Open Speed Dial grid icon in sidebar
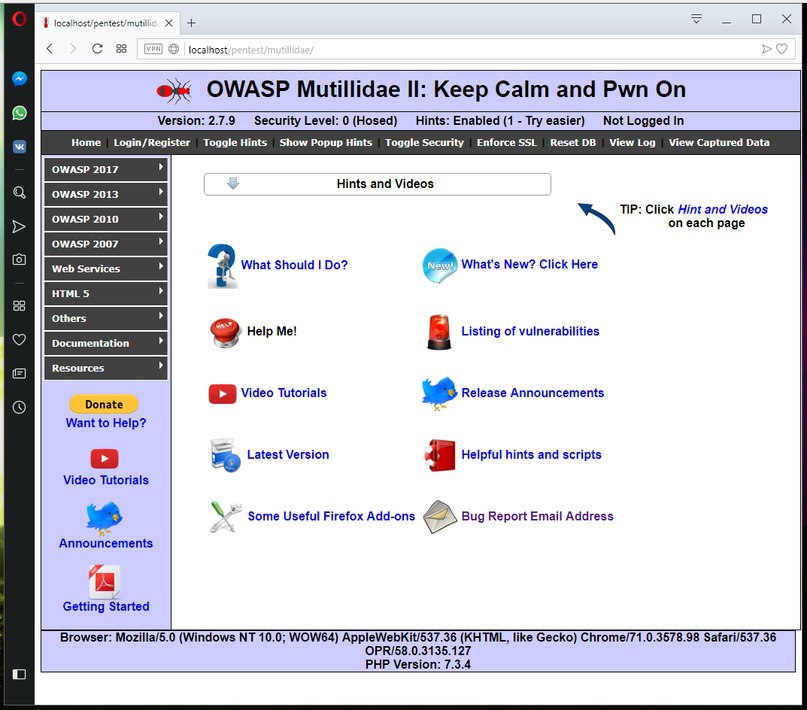807x710 pixels. point(19,306)
